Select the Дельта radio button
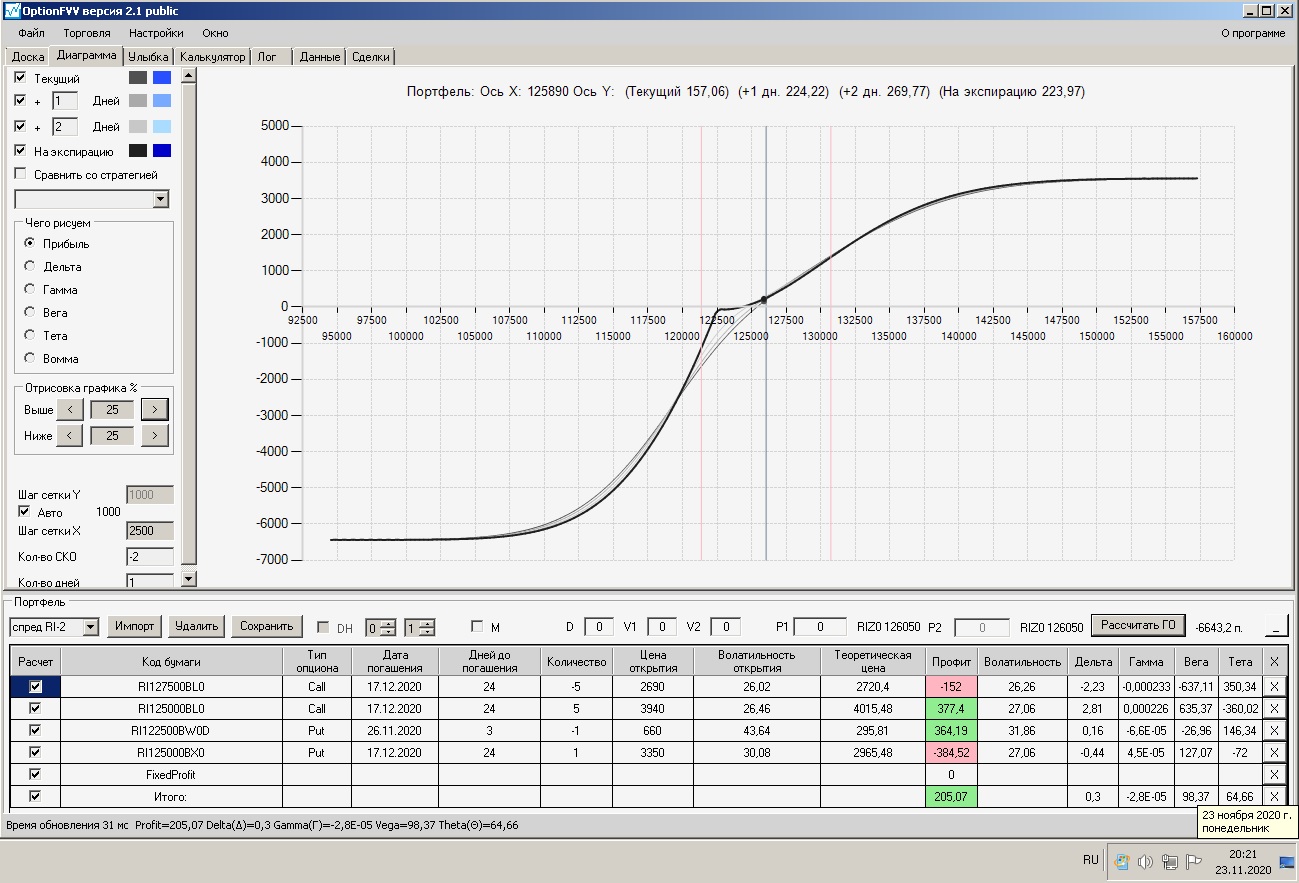Image resolution: width=1299 pixels, height=883 pixels. (x=30, y=266)
